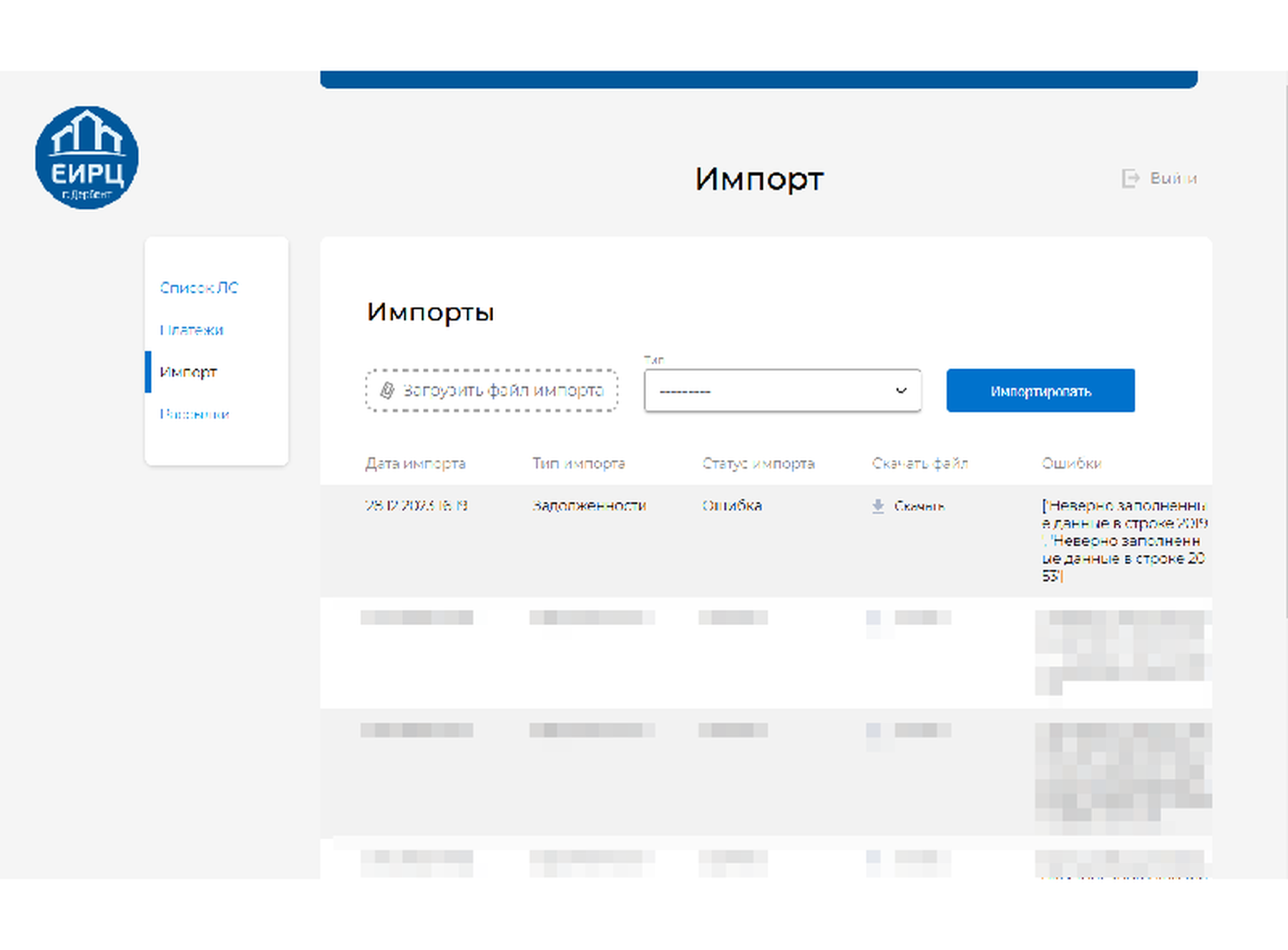Screen dimensions: 1288x950
Task: Open Платежи in sidebar
Action: (192, 330)
